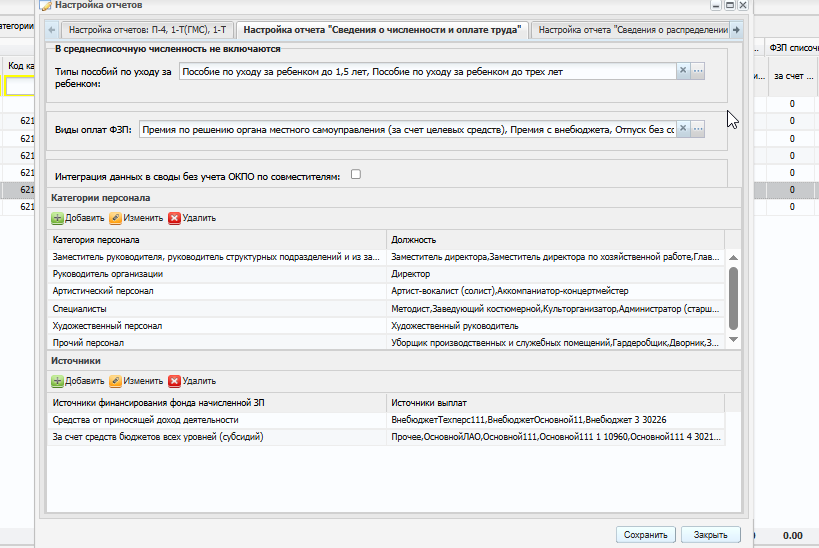
Task: Click Удалить icon in Источники toolbar
Action: tap(174, 381)
